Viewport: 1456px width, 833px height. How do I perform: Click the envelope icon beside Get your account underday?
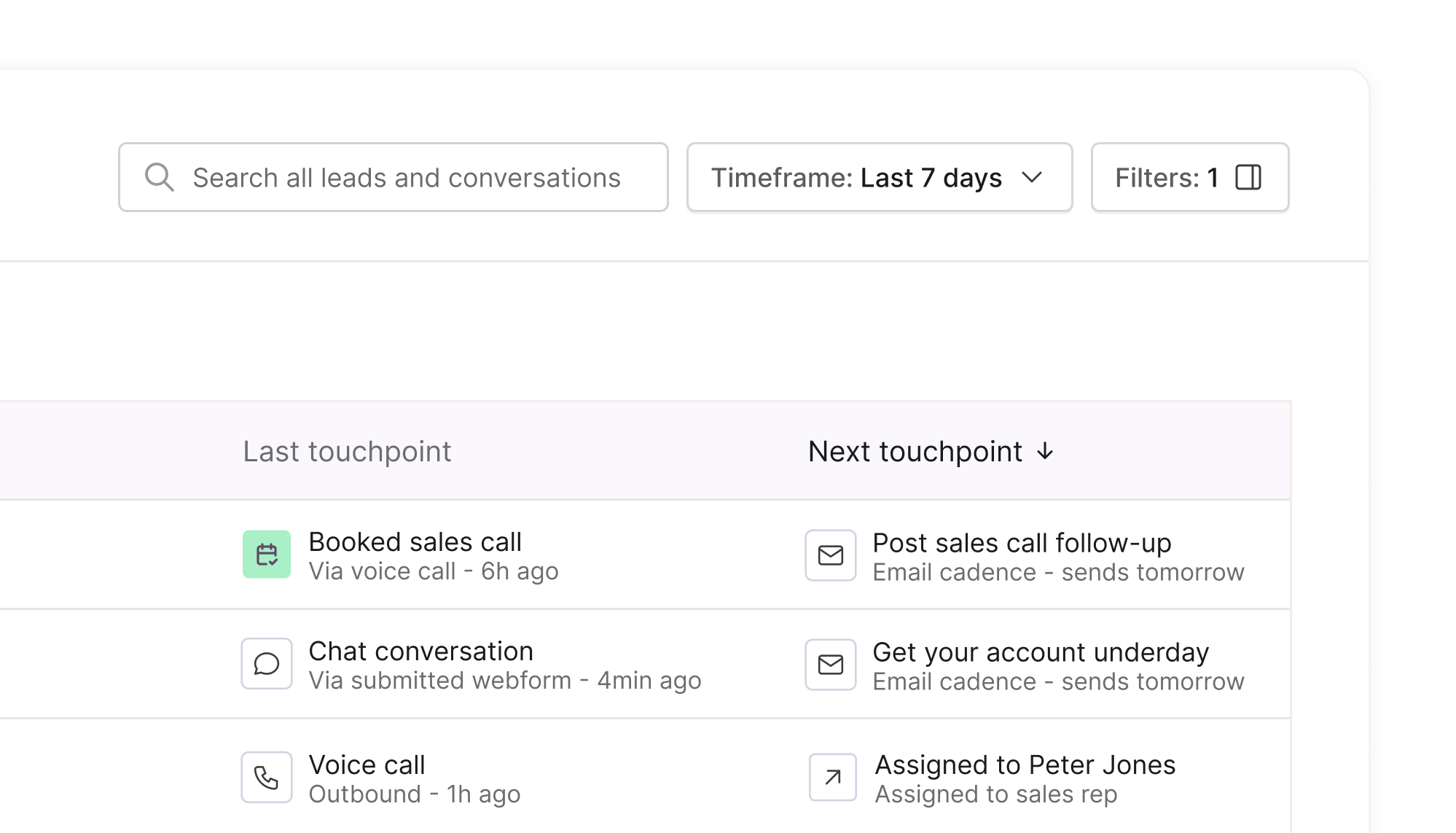pyautogui.click(x=831, y=665)
